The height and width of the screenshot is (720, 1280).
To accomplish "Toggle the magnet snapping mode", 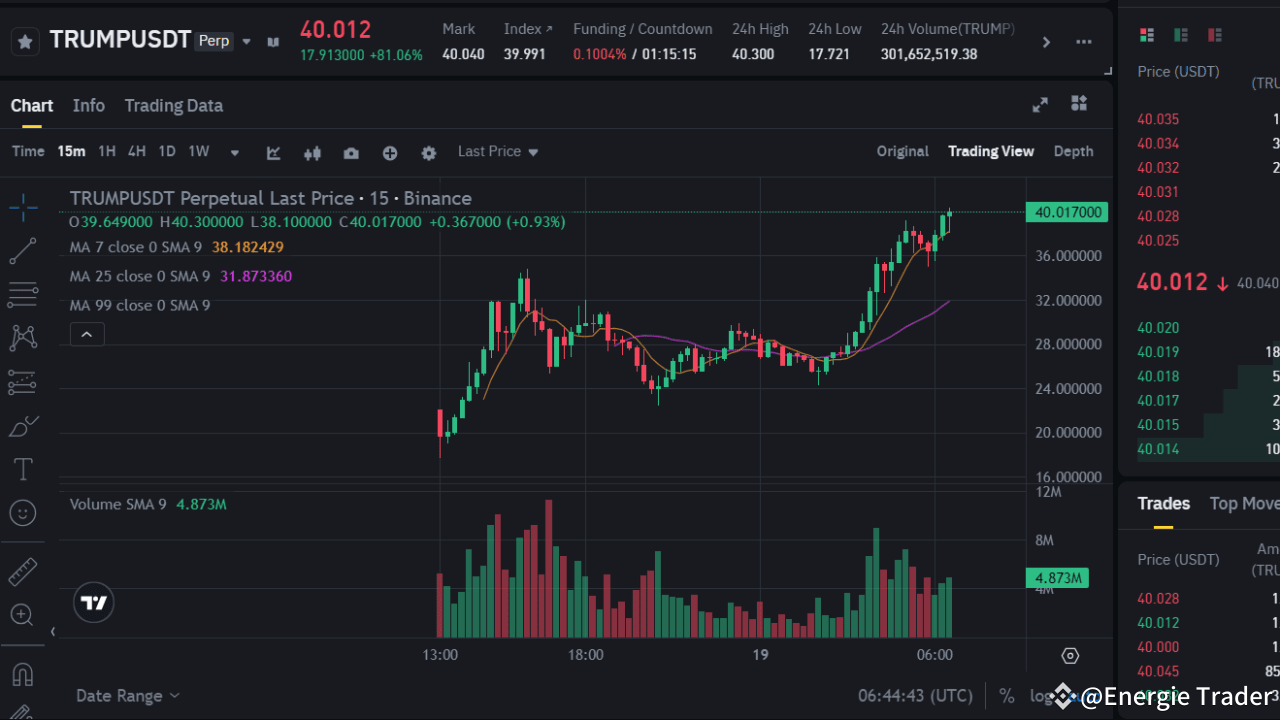I will coord(23,674).
